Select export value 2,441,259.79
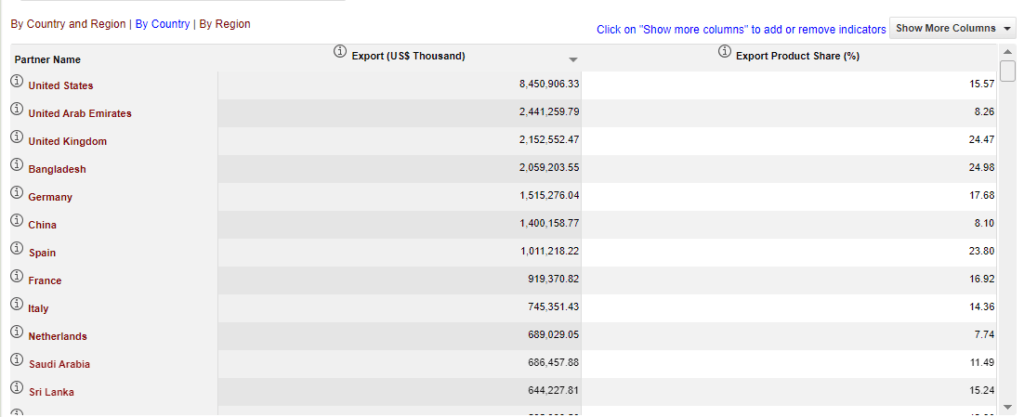The height and width of the screenshot is (417, 1024). (x=549, y=112)
